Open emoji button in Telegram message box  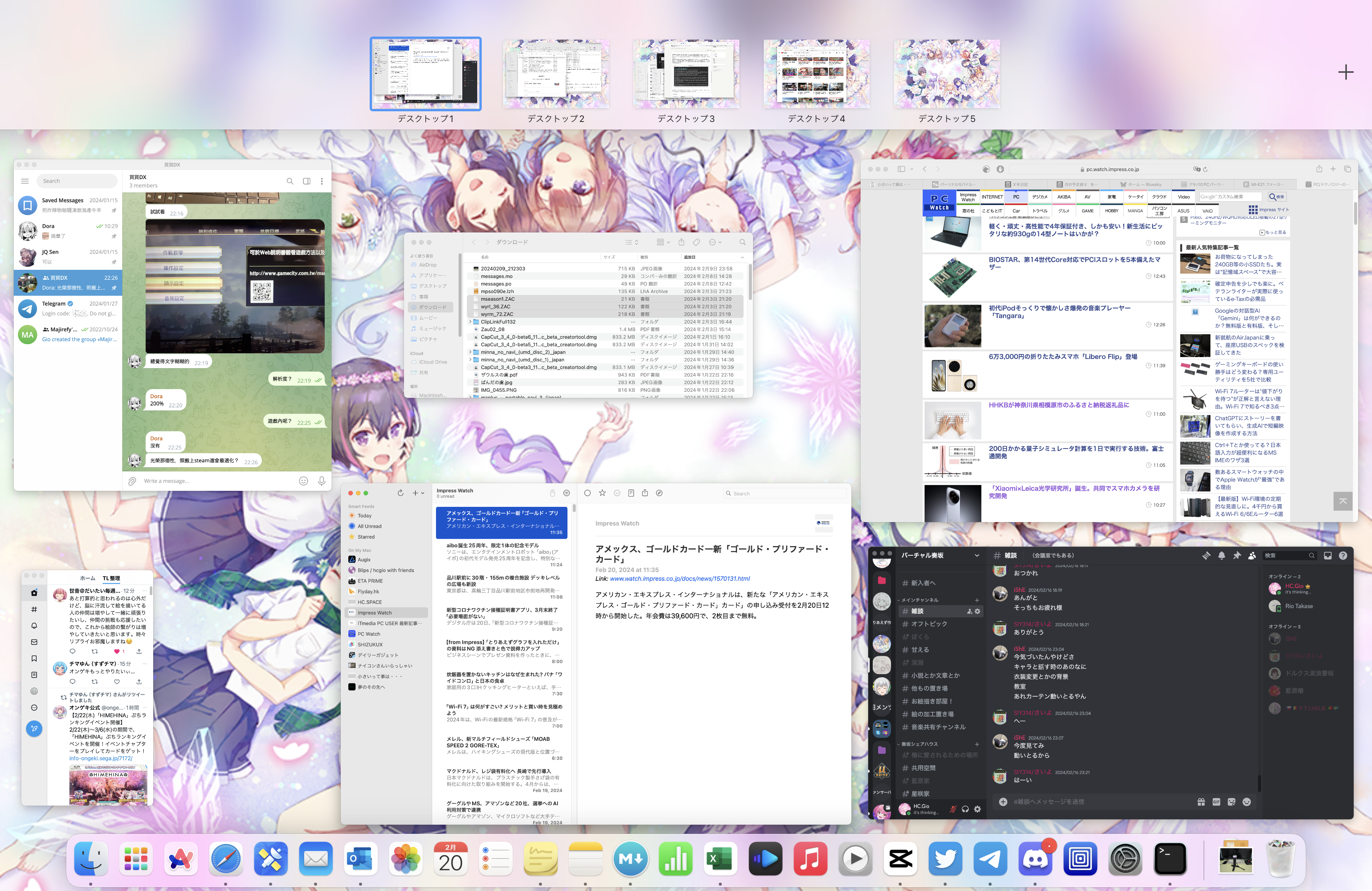303,481
